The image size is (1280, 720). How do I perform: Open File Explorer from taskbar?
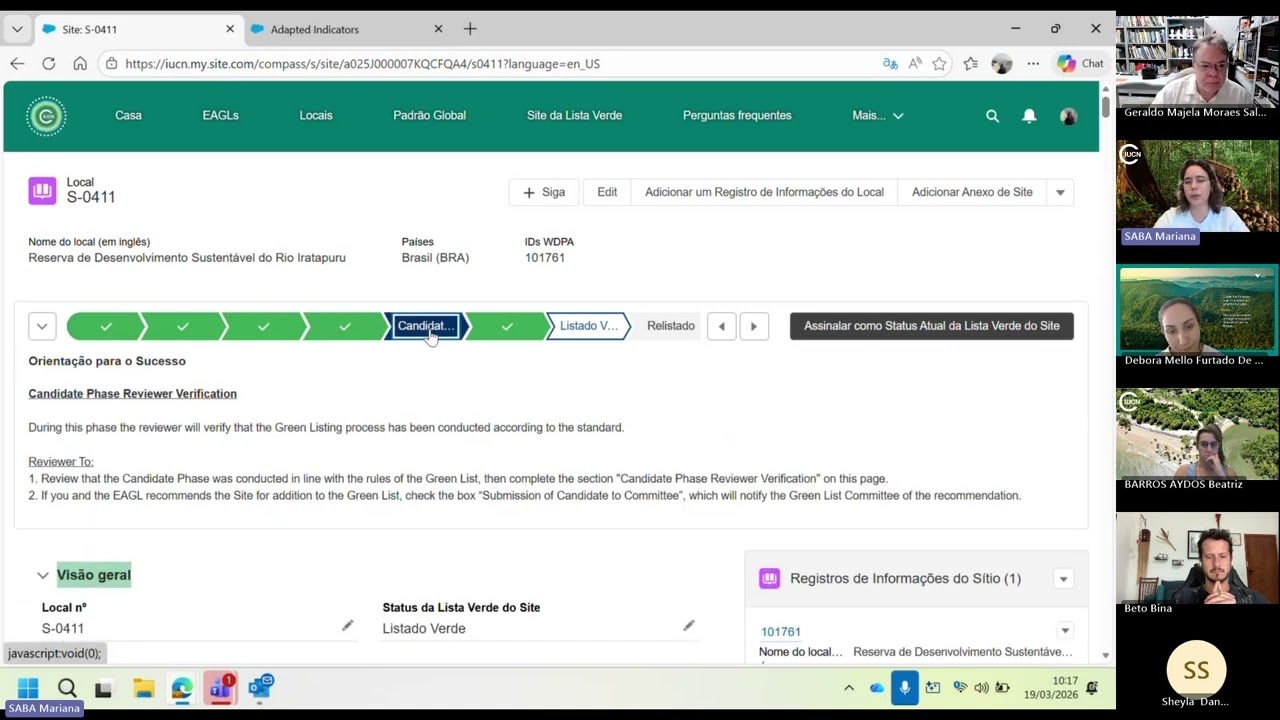pyautogui.click(x=143, y=688)
